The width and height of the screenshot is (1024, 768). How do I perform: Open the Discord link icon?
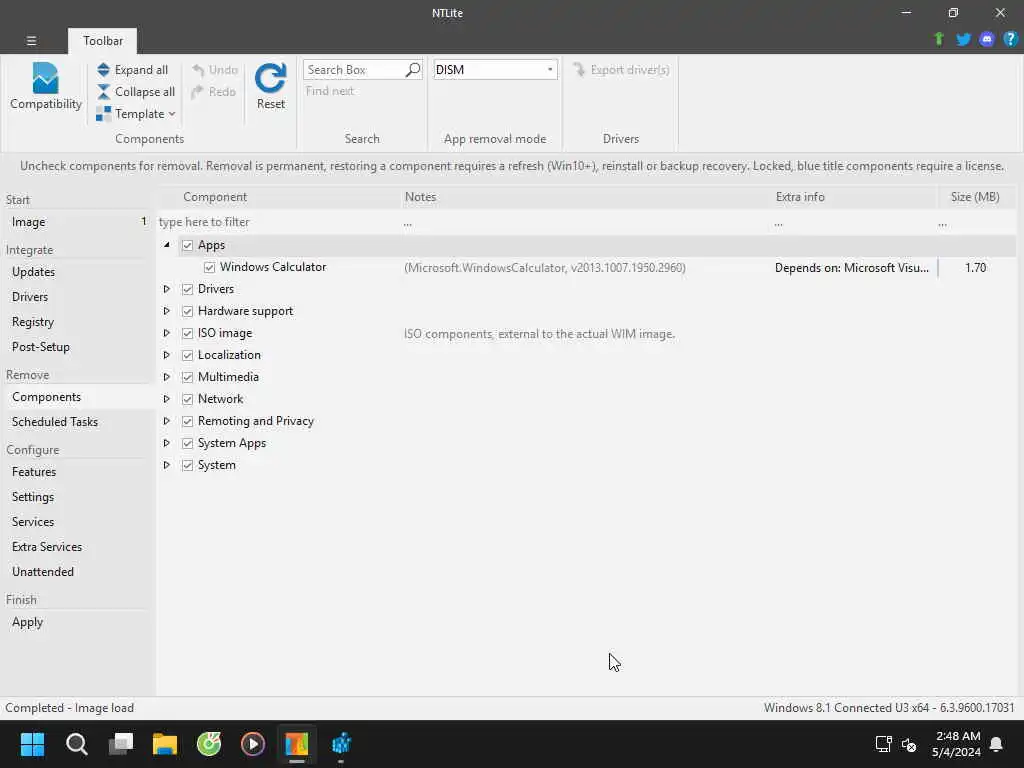coord(987,39)
